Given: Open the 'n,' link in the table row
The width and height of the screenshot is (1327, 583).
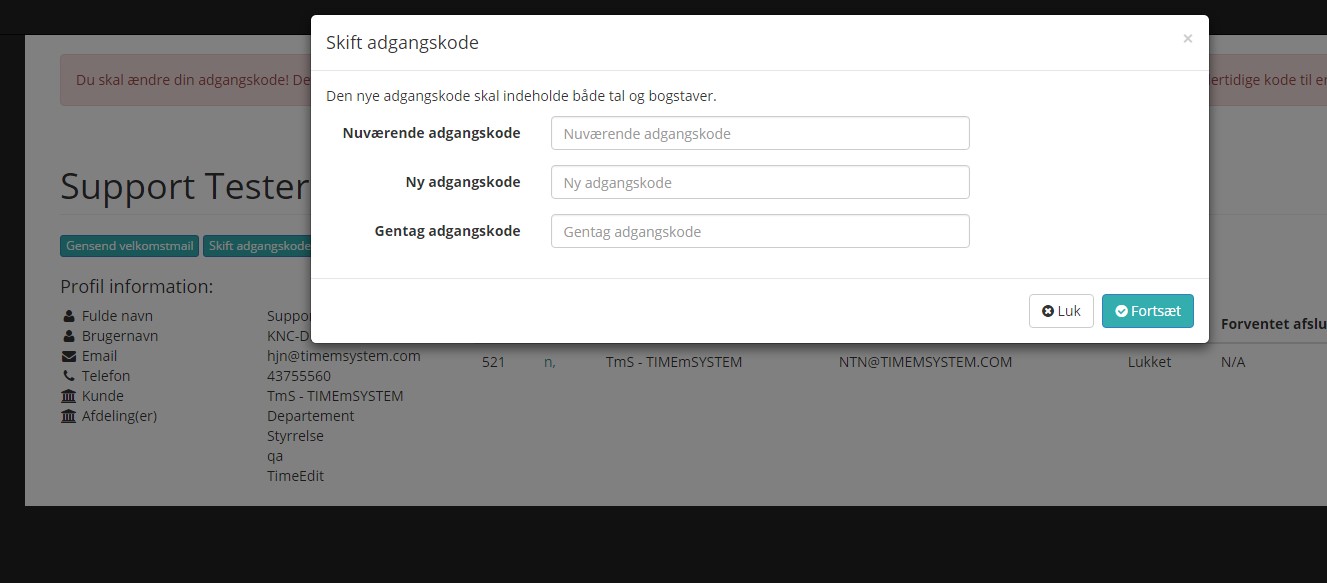Looking at the screenshot, I should [548, 362].
